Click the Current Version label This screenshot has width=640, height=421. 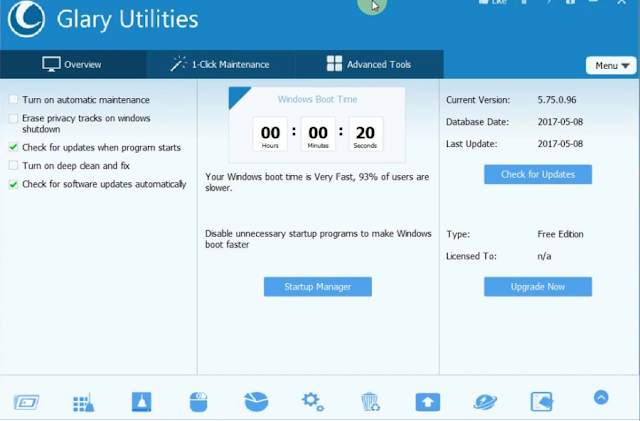coord(478,100)
